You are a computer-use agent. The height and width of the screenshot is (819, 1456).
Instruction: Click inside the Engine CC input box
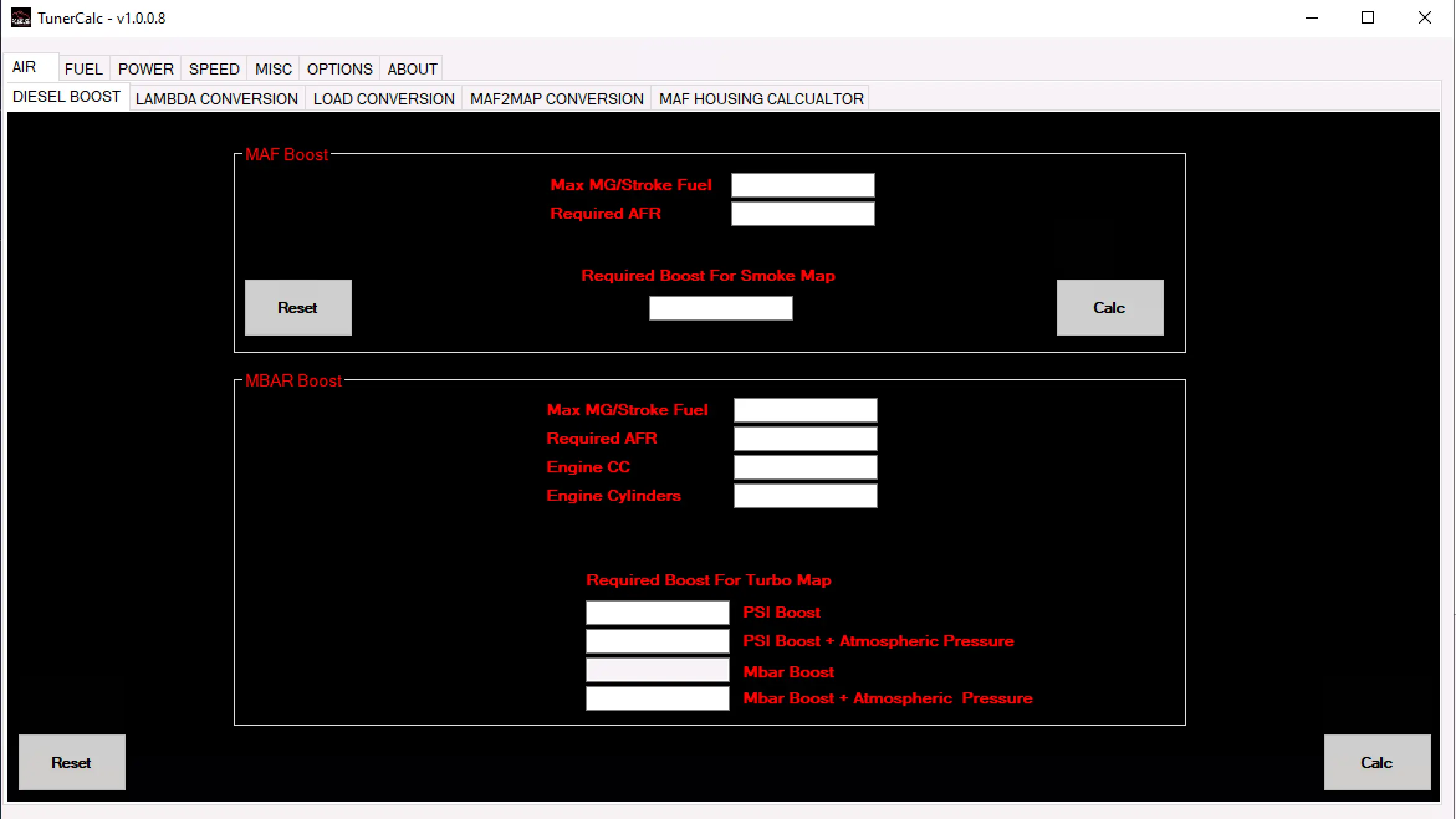coord(804,467)
